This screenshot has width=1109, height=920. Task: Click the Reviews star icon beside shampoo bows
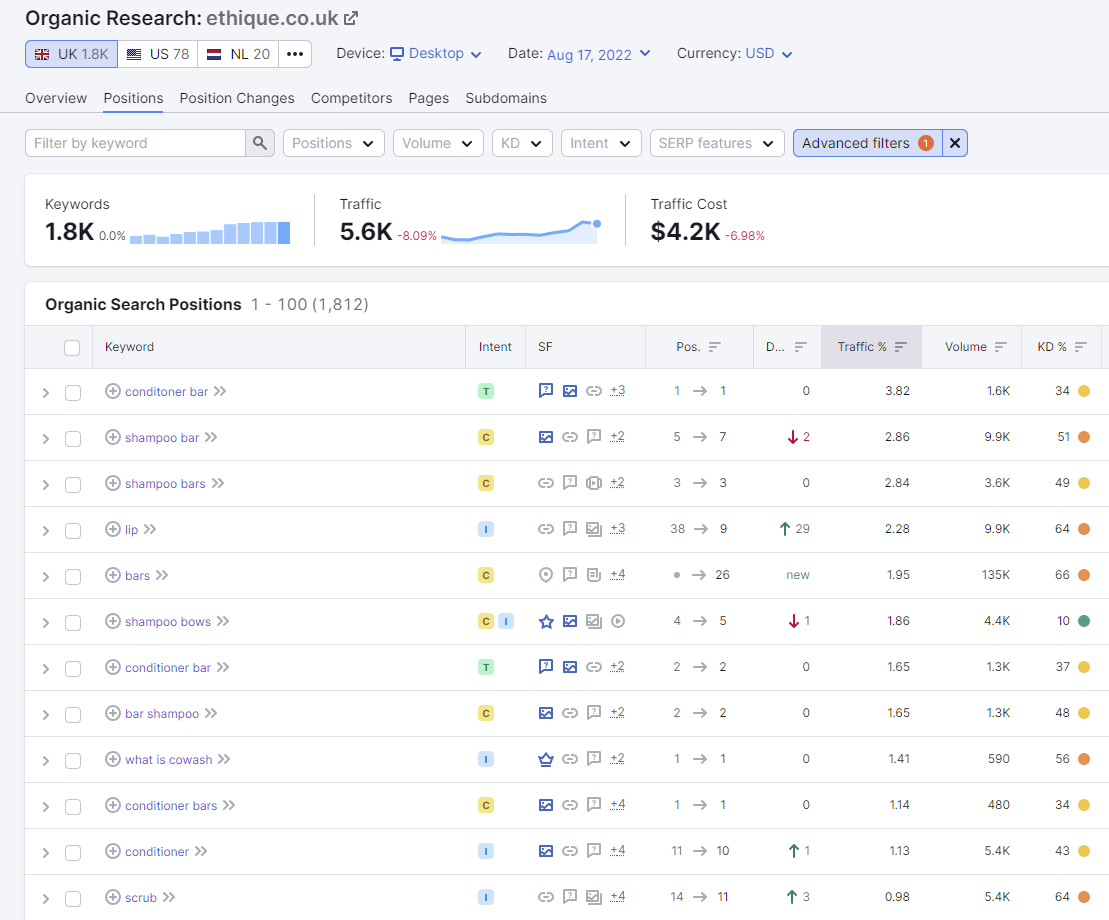click(x=546, y=621)
